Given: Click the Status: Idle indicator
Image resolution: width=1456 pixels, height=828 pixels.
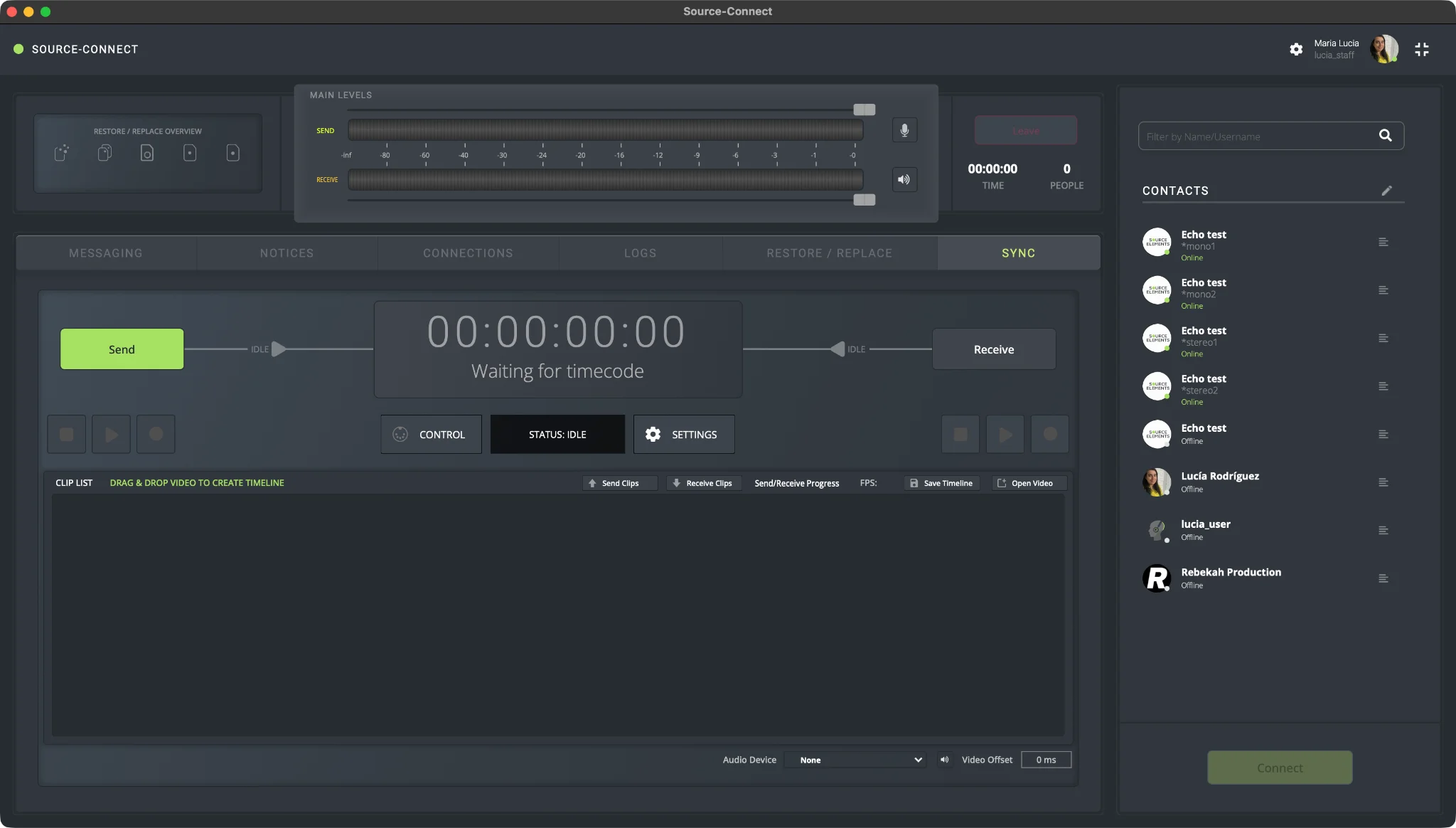Looking at the screenshot, I should click(x=557, y=434).
